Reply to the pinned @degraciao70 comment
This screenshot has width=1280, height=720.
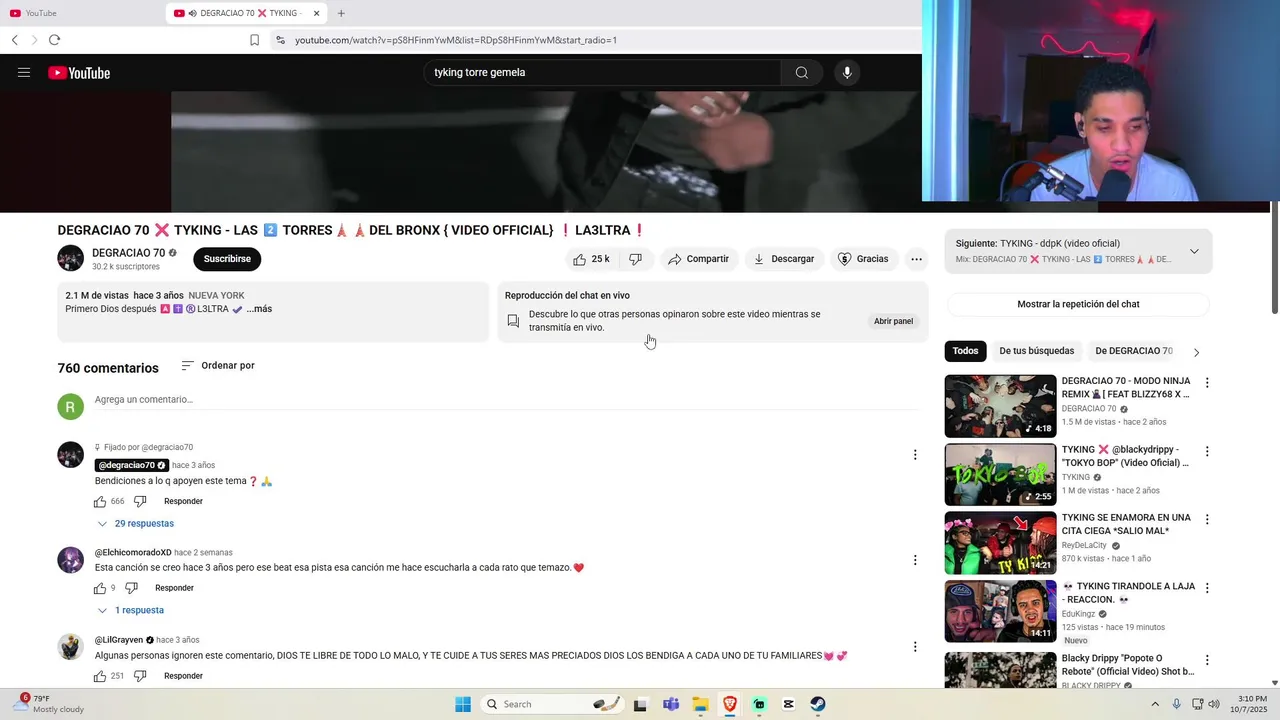click(183, 501)
